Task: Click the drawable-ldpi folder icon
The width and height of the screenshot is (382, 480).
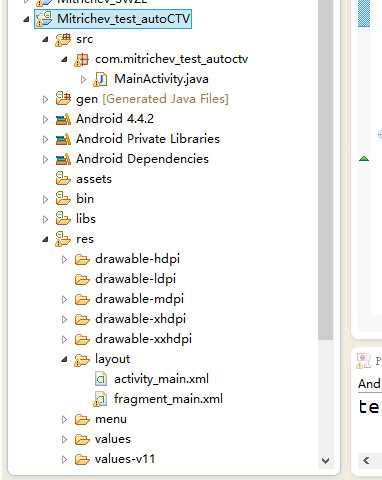Action: pos(82,279)
